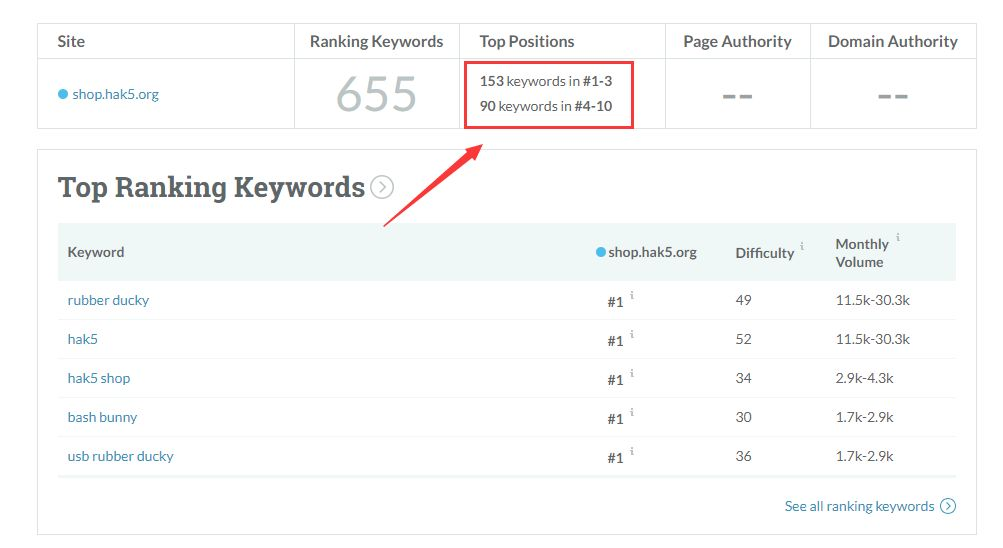Click the Monthly Volume column header
The image size is (1003, 548).
click(x=862, y=253)
